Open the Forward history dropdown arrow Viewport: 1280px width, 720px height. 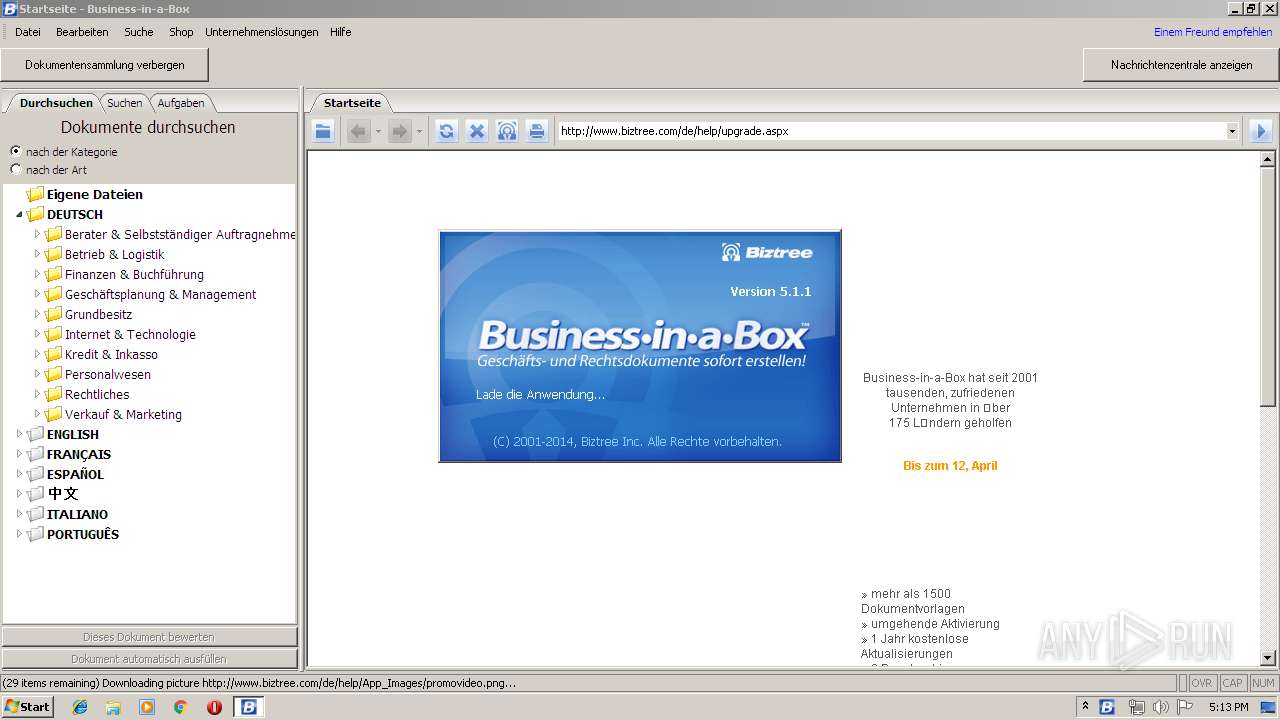(419, 131)
